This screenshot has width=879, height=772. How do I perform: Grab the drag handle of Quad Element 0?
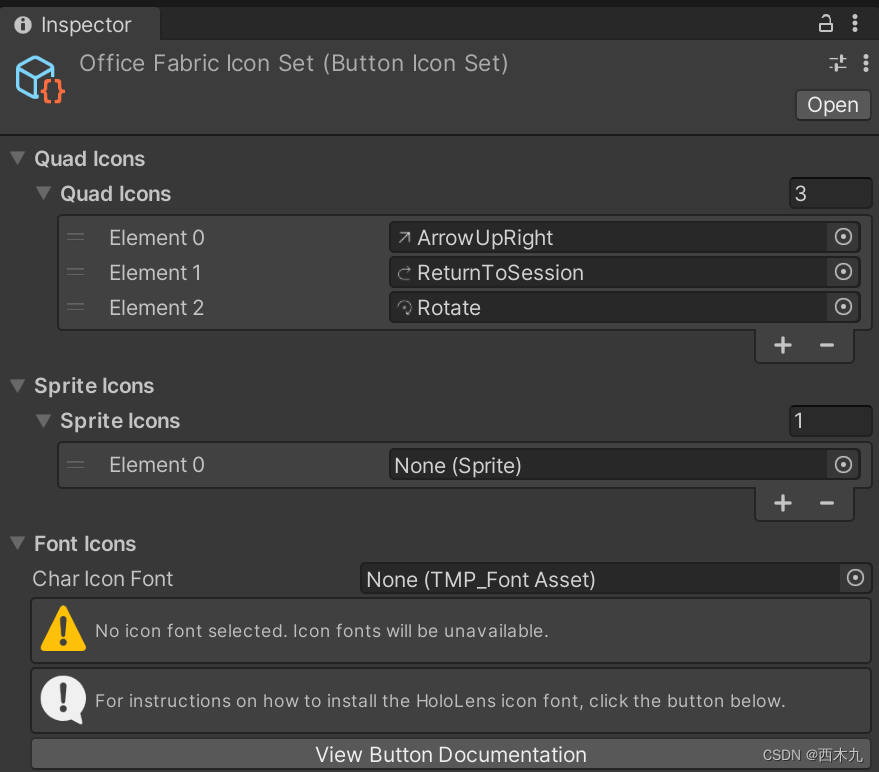click(x=75, y=237)
